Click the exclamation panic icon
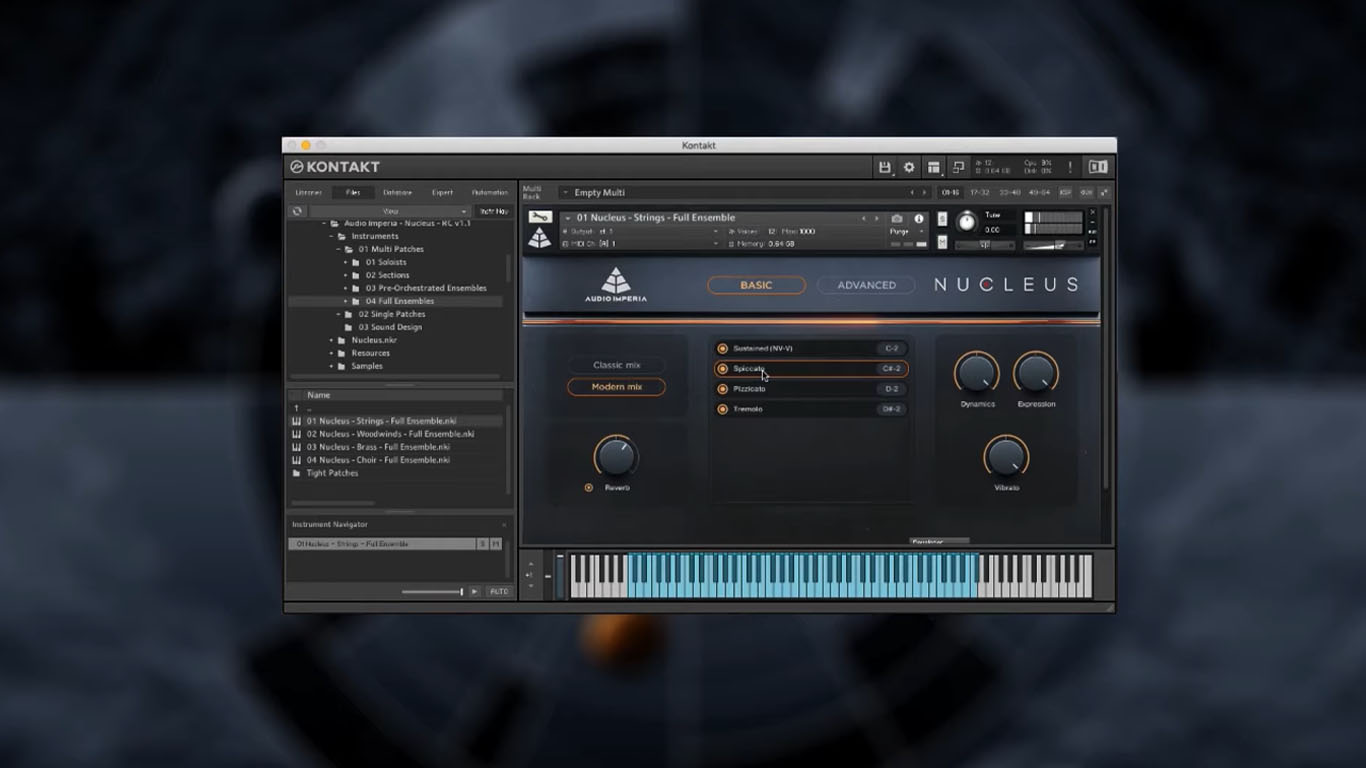Viewport: 1366px width, 768px height. coord(1070,167)
